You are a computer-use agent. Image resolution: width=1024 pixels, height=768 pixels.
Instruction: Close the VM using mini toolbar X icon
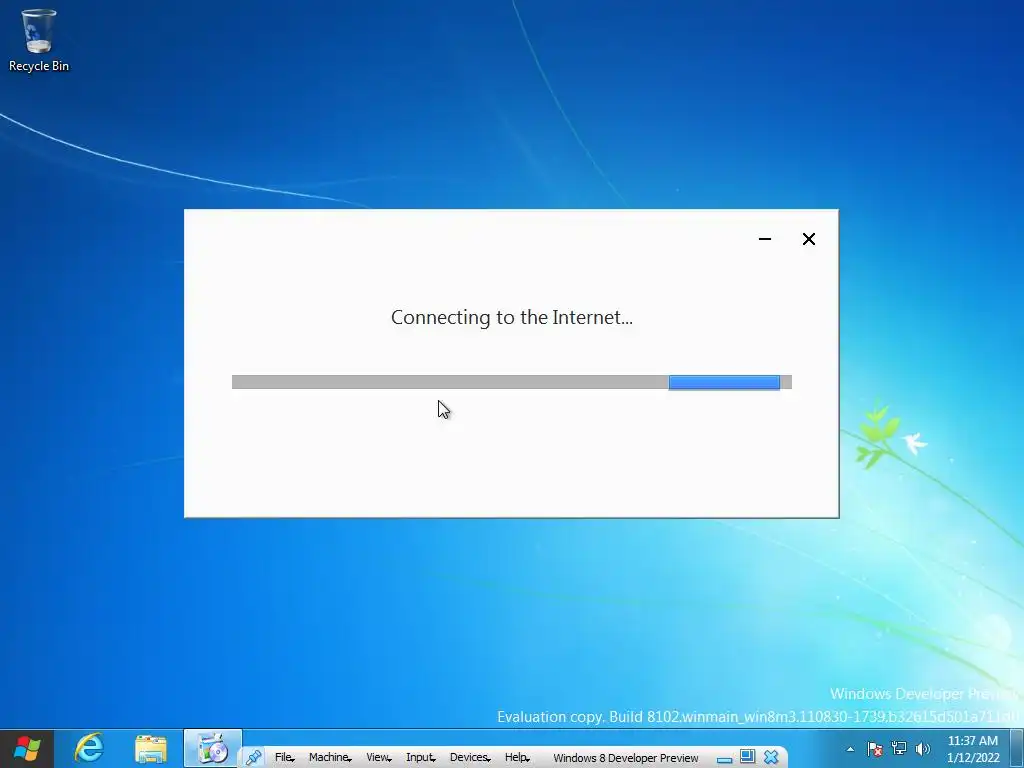pyautogui.click(x=771, y=758)
